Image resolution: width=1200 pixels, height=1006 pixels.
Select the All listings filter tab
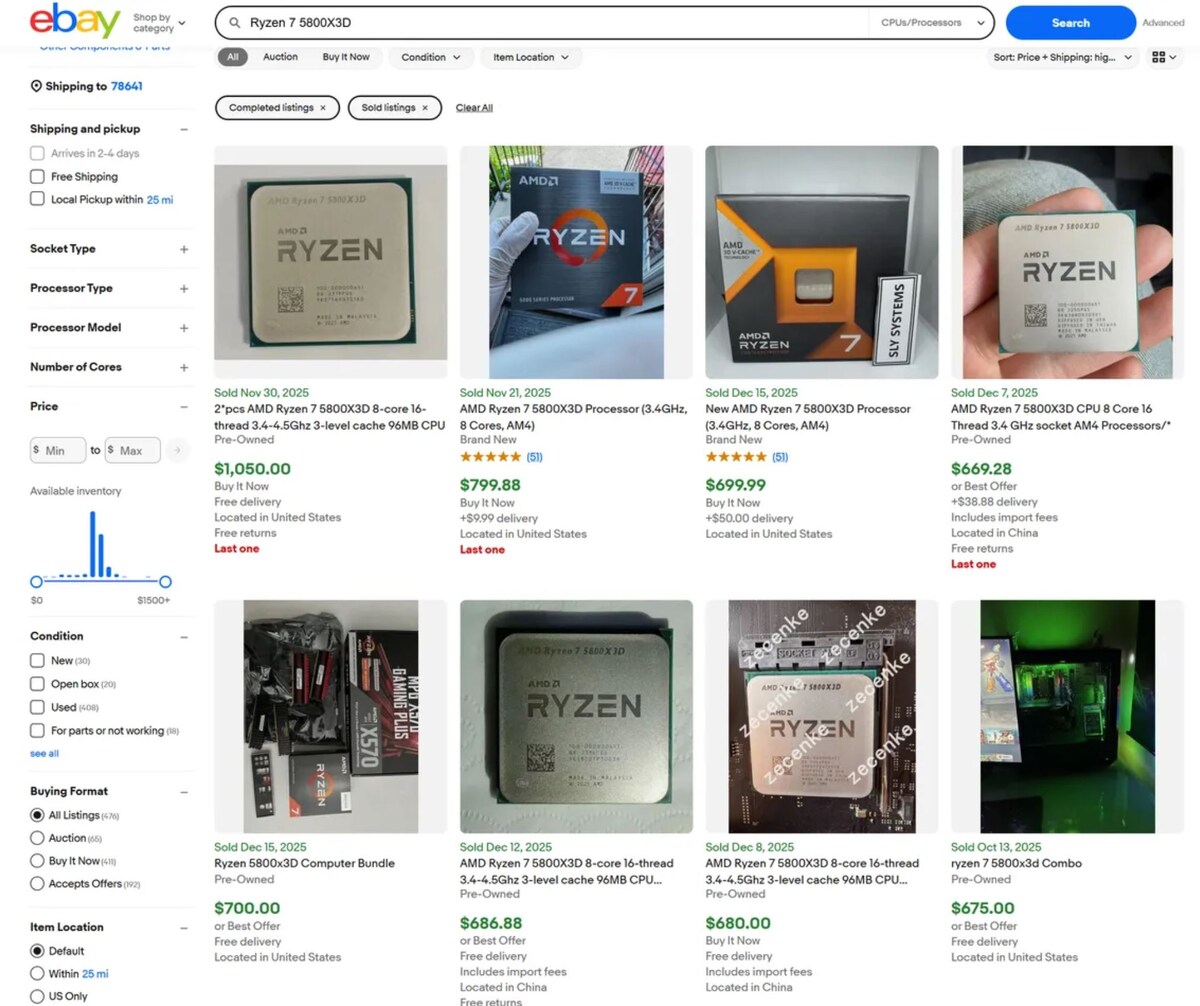[x=232, y=57]
